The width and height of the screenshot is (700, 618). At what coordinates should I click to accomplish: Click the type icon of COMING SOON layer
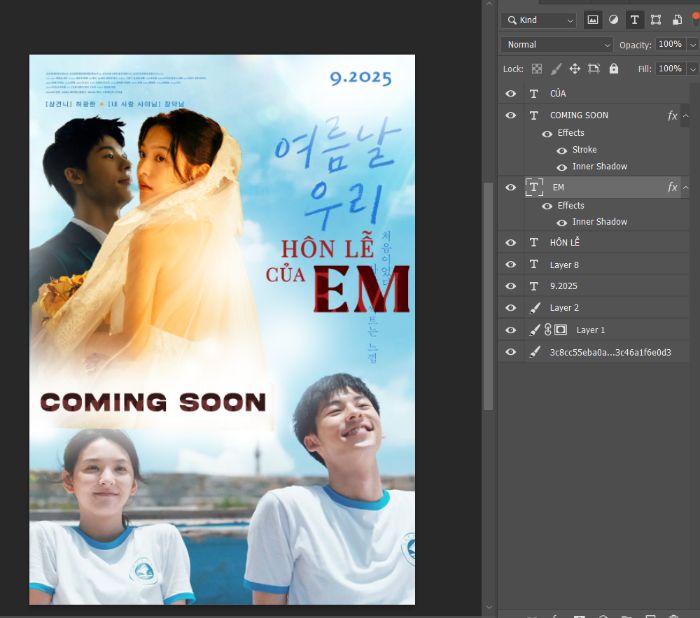533,115
